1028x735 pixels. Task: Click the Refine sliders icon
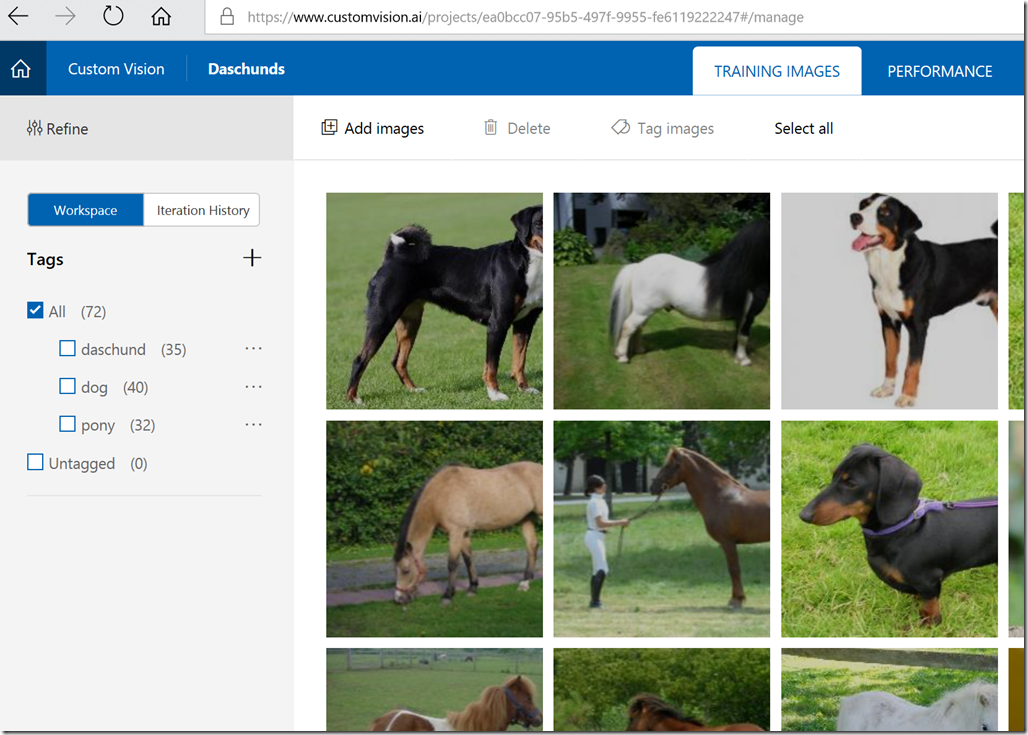[x=34, y=128]
